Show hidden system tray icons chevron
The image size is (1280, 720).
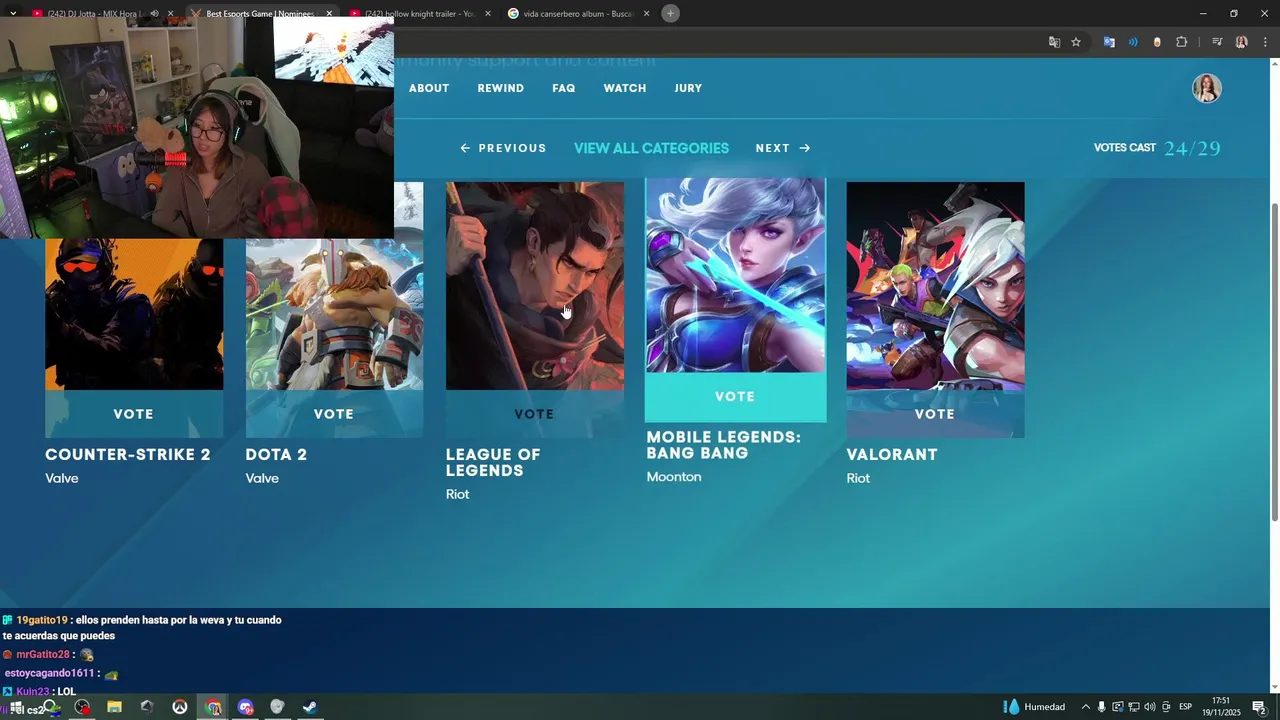click(x=1085, y=707)
